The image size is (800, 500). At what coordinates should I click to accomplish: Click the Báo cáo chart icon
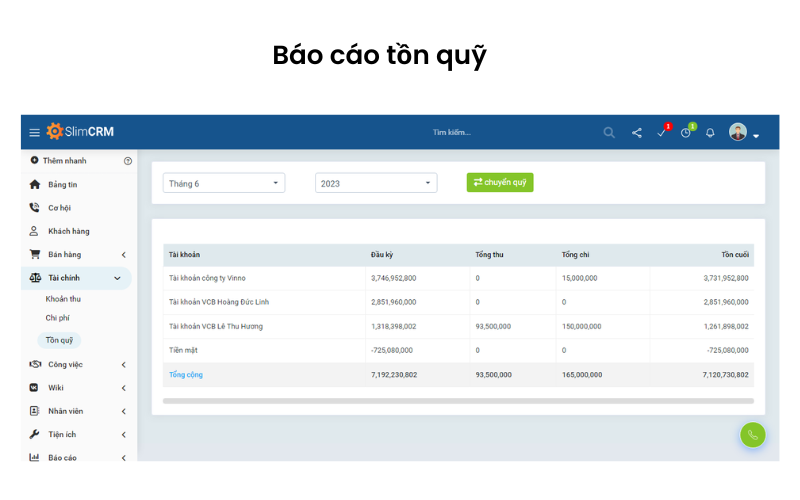[34, 457]
